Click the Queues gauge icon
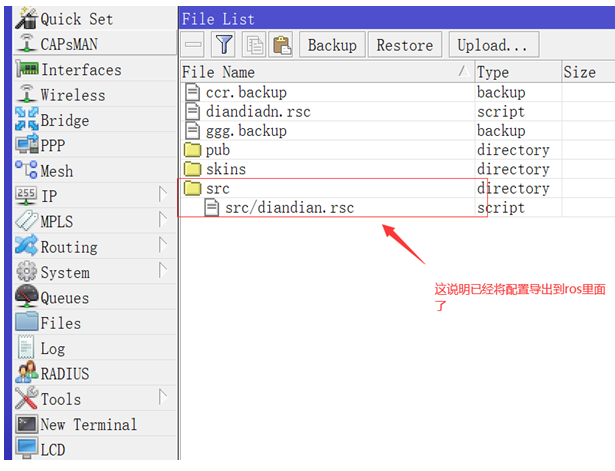The image size is (615, 471). pyautogui.click(x=26, y=297)
